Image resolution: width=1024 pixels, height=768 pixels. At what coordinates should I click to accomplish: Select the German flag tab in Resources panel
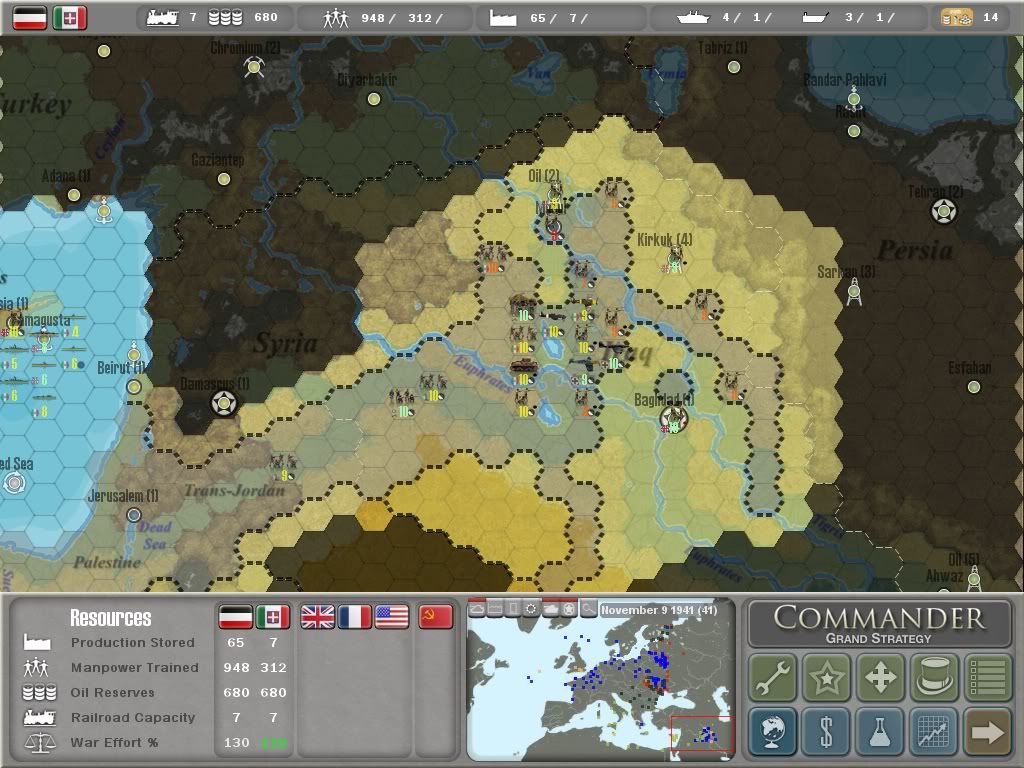click(236, 616)
